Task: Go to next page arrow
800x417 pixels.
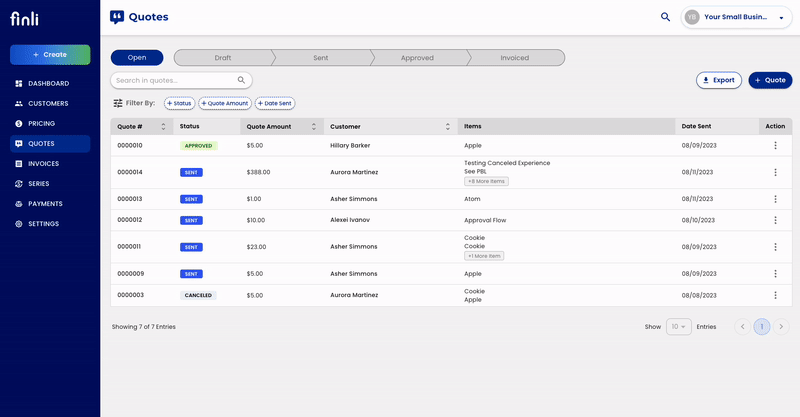Action: [x=781, y=327]
